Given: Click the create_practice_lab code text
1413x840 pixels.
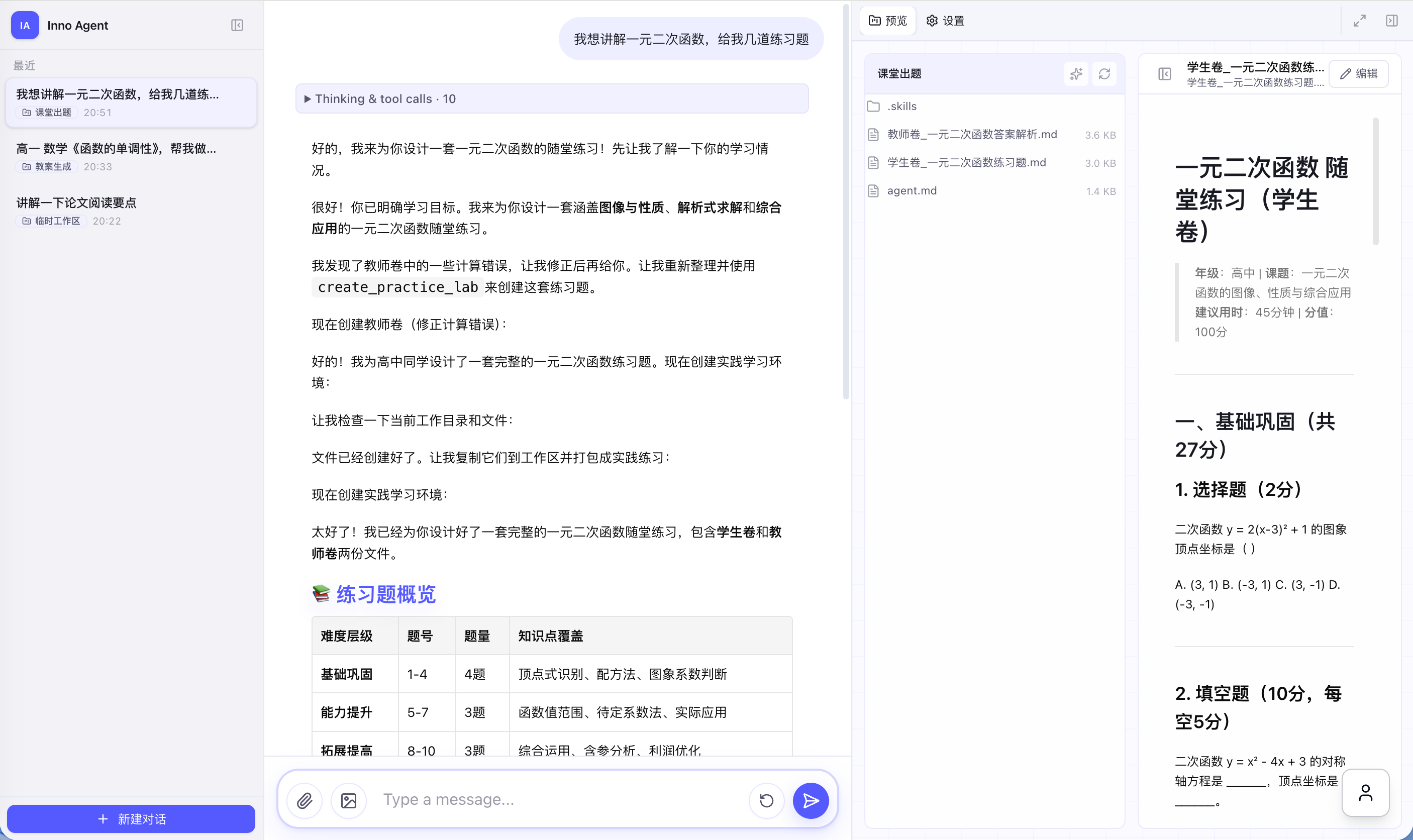Looking at the screenshot, I should tap(397, 287).
